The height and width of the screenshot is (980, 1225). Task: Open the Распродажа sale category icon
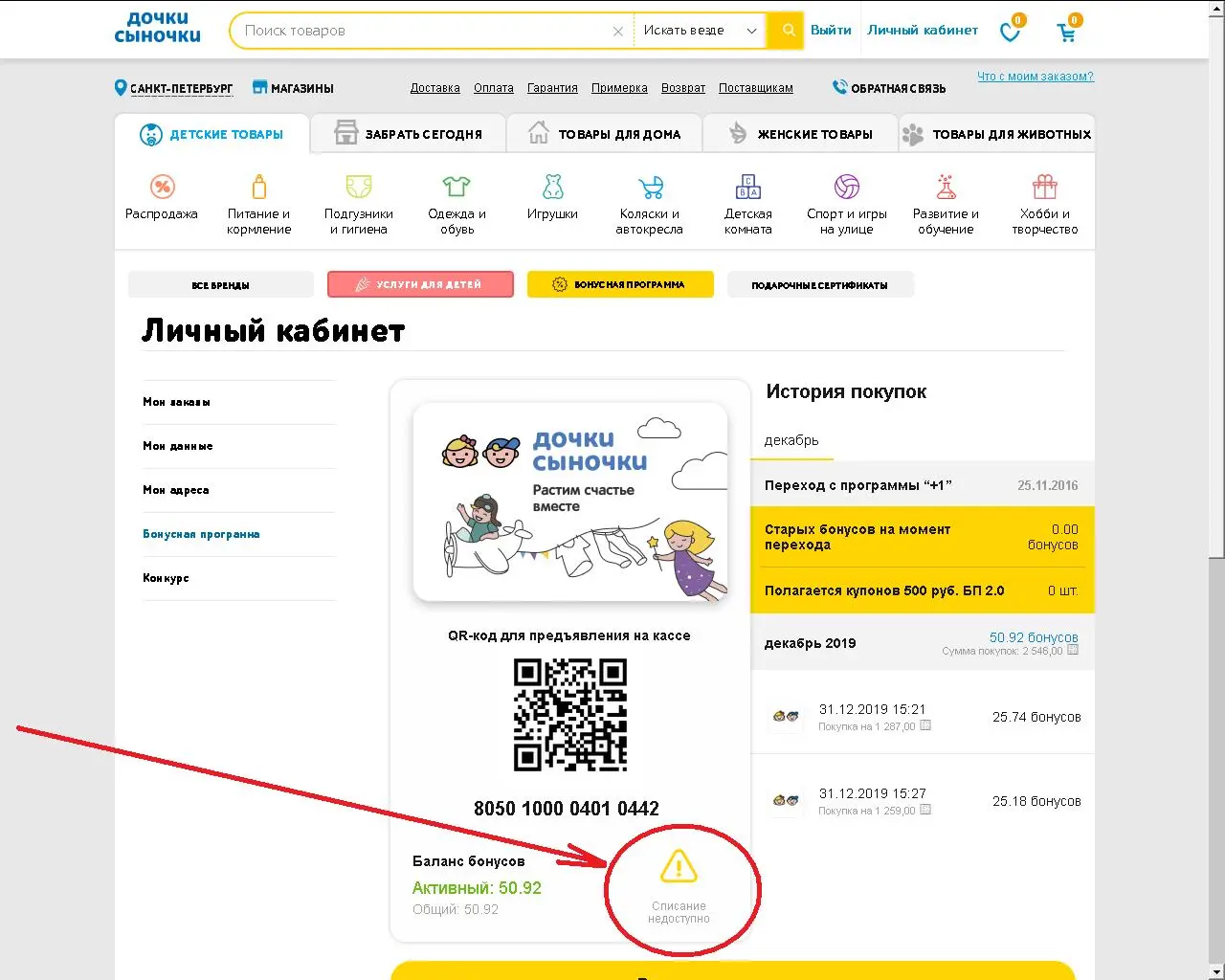tap(163, 187)
